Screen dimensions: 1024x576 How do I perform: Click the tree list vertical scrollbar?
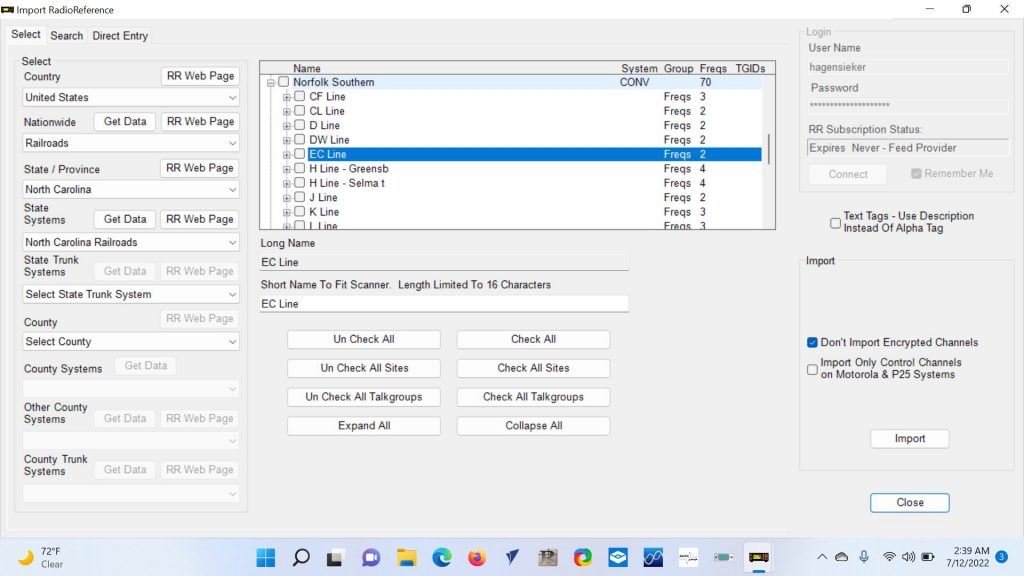point(768,150)
